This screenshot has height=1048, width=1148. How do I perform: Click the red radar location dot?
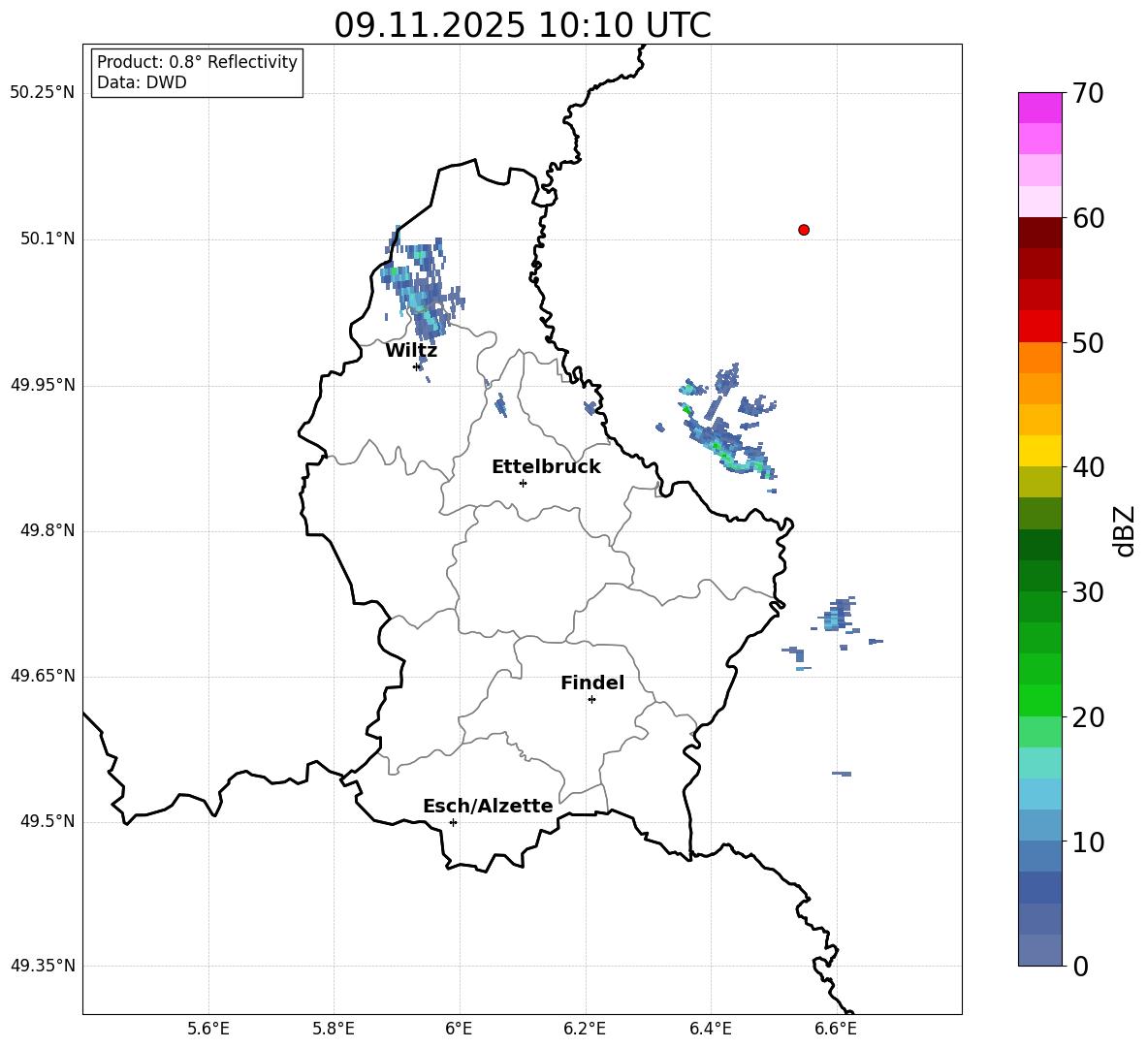804,230
